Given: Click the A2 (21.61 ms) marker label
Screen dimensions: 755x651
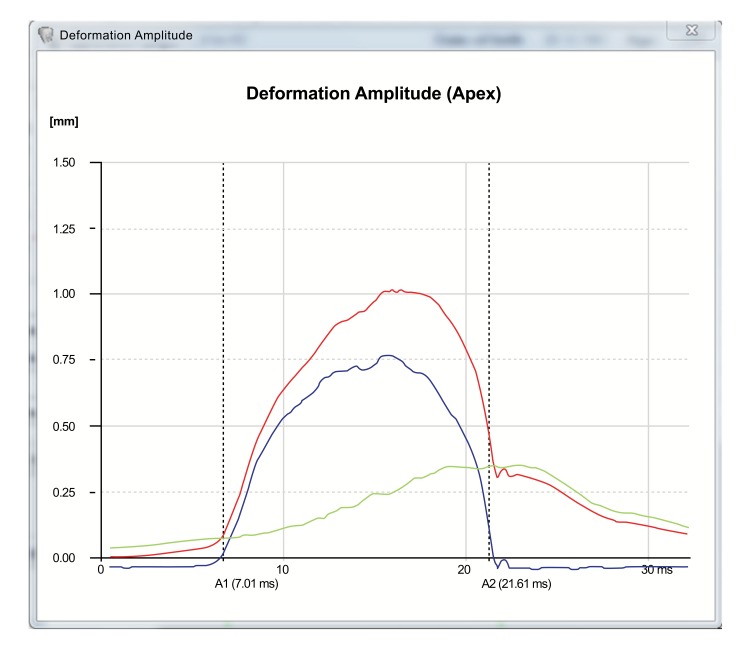Looking at the screenshot, I should [516, 584].
